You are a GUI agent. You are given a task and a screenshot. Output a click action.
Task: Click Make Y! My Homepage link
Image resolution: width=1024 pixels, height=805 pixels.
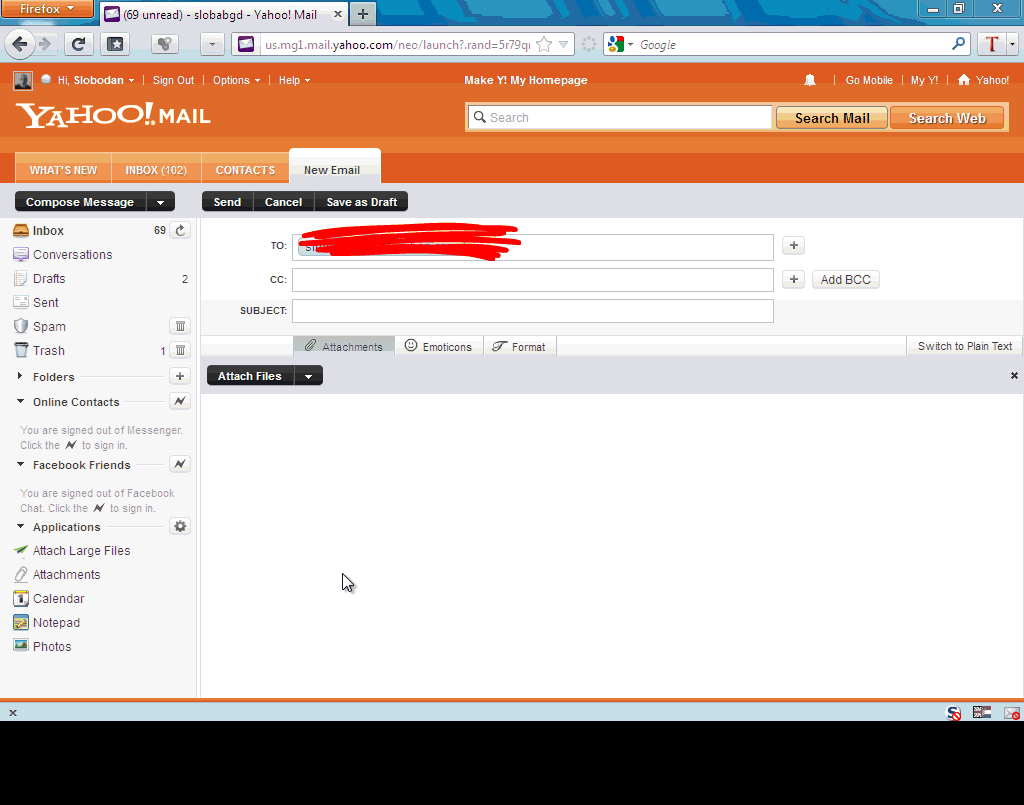tap(526, 80)
